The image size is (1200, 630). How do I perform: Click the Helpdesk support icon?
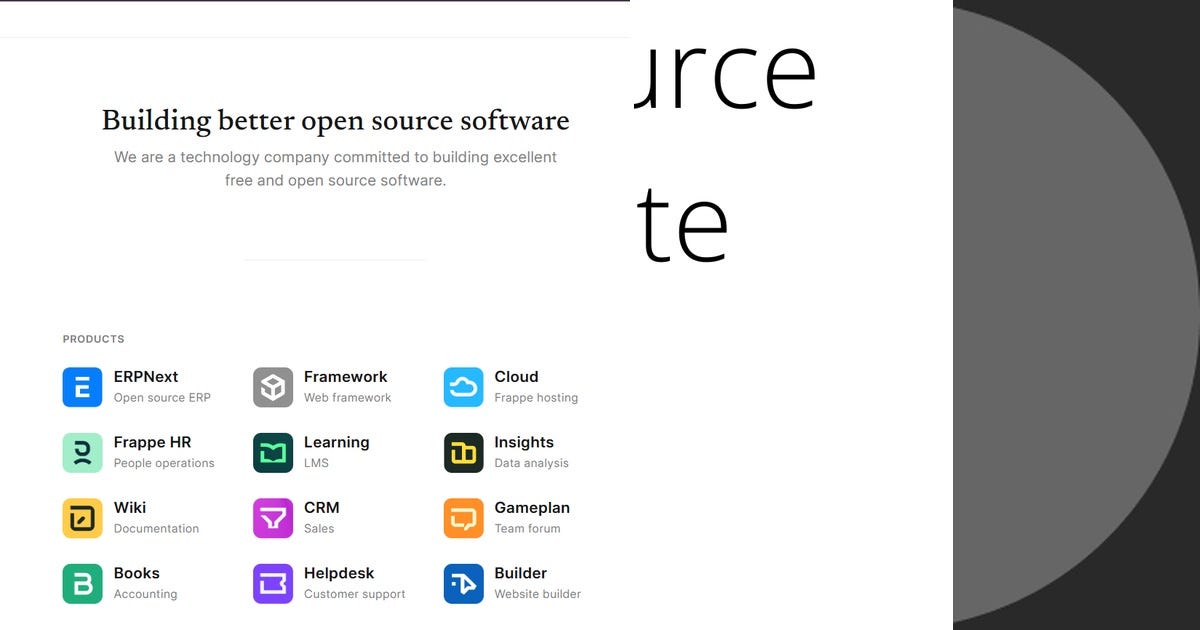(x=272, y=582)
